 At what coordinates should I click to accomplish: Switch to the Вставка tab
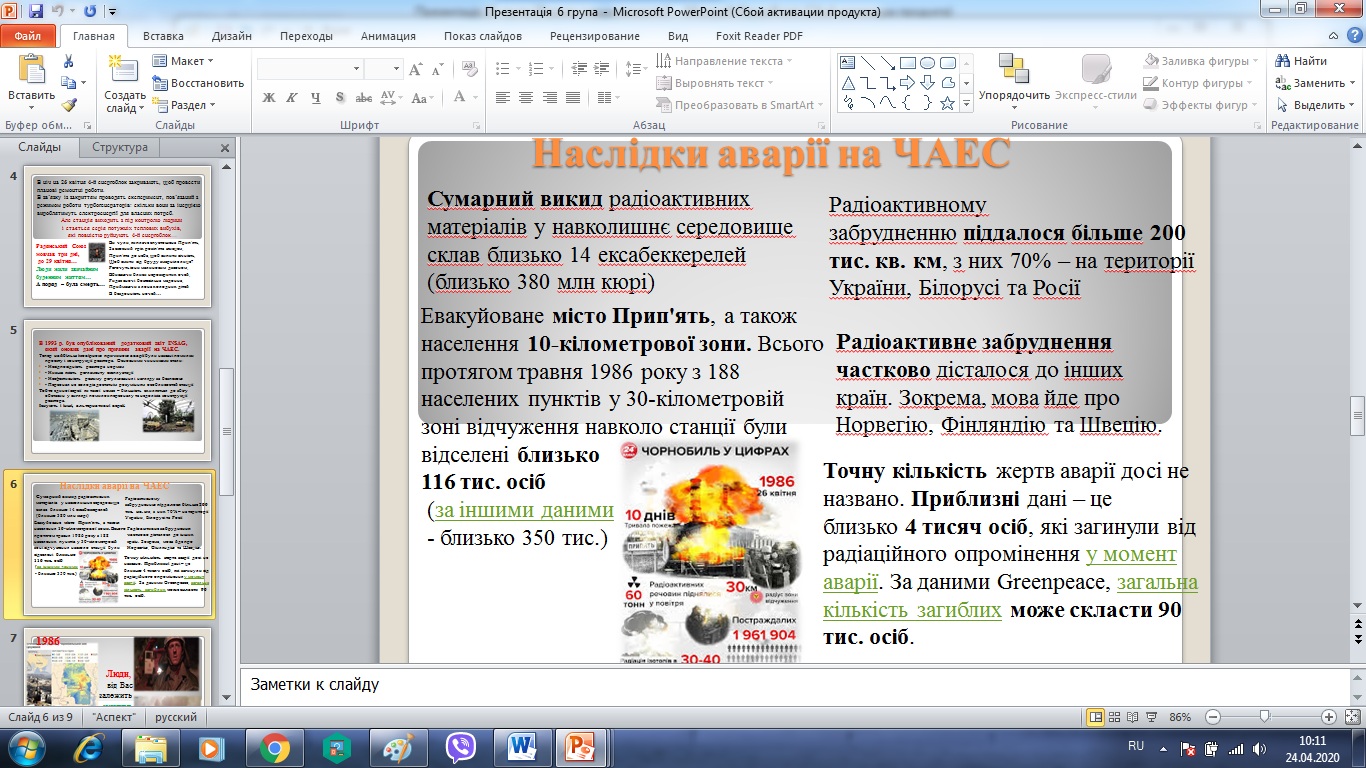click(x=163, y=36)
